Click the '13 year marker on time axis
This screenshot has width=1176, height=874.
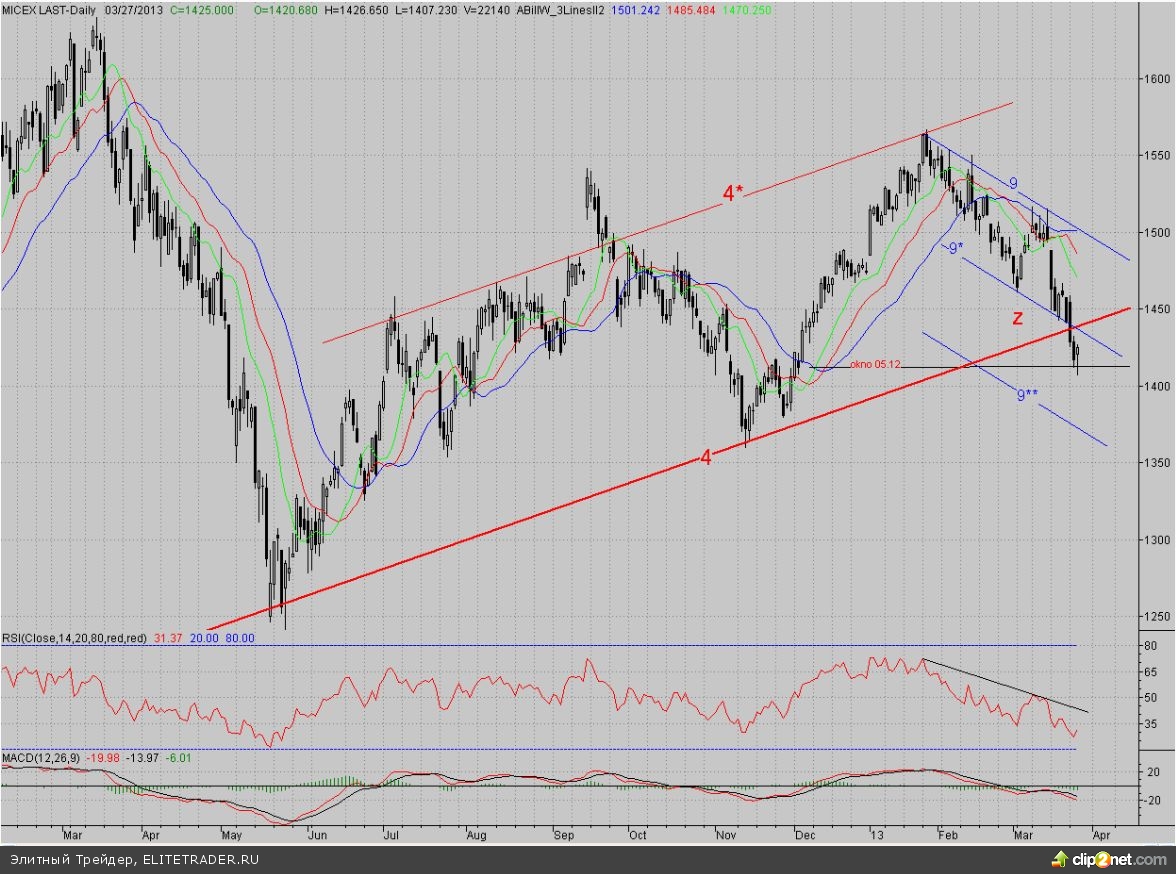tap(876, 833)
